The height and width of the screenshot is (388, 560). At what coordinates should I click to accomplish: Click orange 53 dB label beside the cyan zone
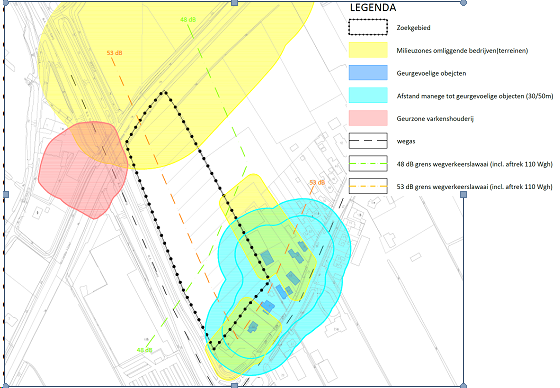(x=317, y=183)
